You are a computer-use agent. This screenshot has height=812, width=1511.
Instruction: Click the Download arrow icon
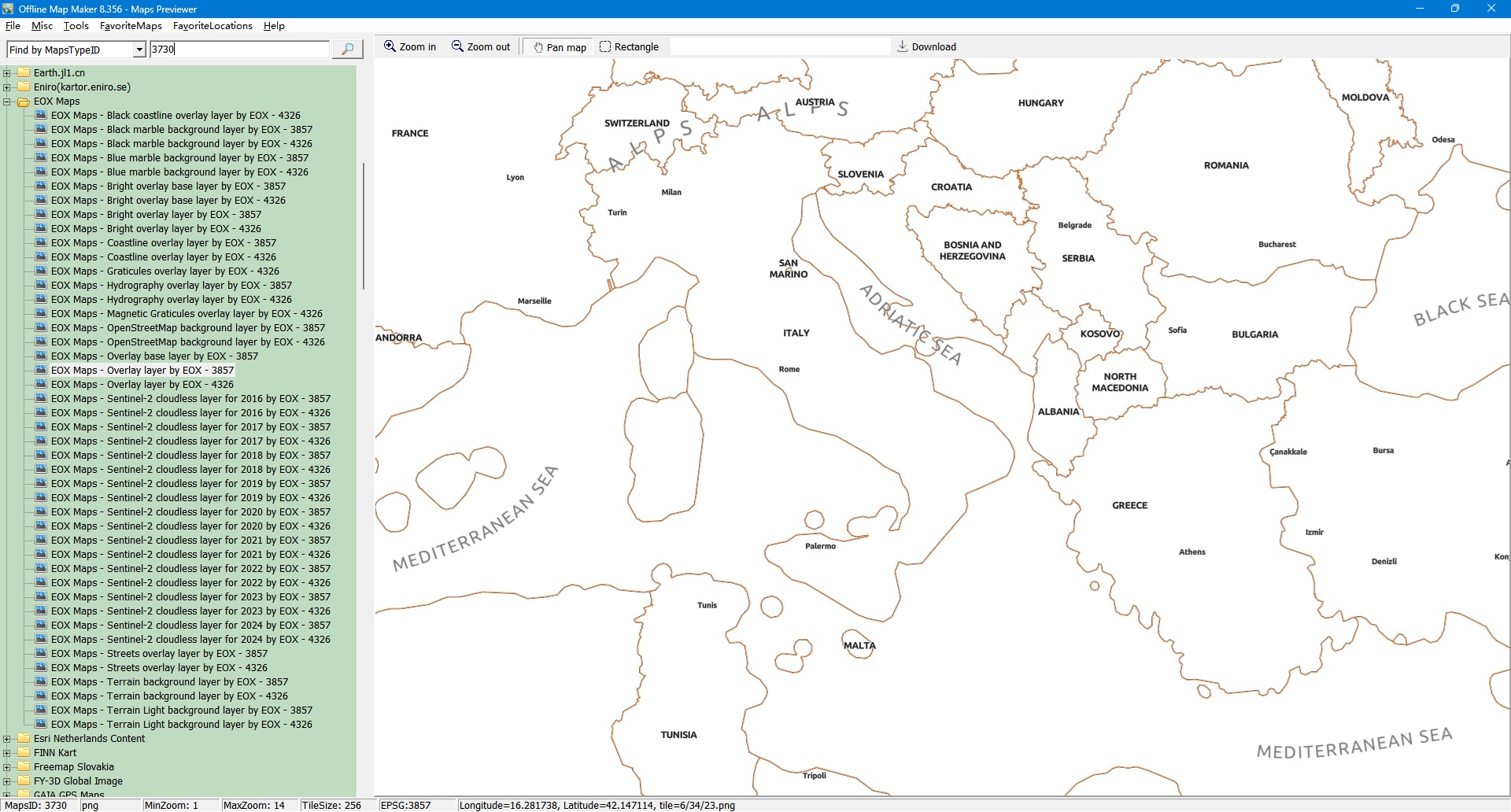pyautogui.click(x=903, y=46)
